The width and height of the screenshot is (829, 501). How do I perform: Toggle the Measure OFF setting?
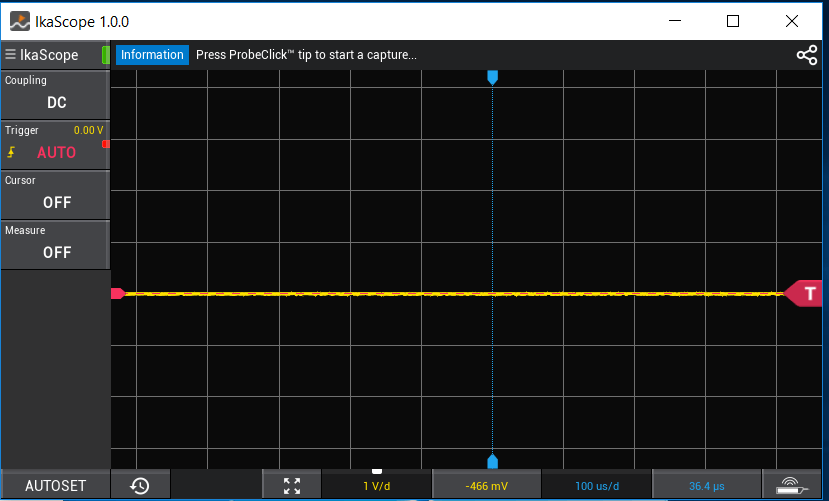[56, 252]
